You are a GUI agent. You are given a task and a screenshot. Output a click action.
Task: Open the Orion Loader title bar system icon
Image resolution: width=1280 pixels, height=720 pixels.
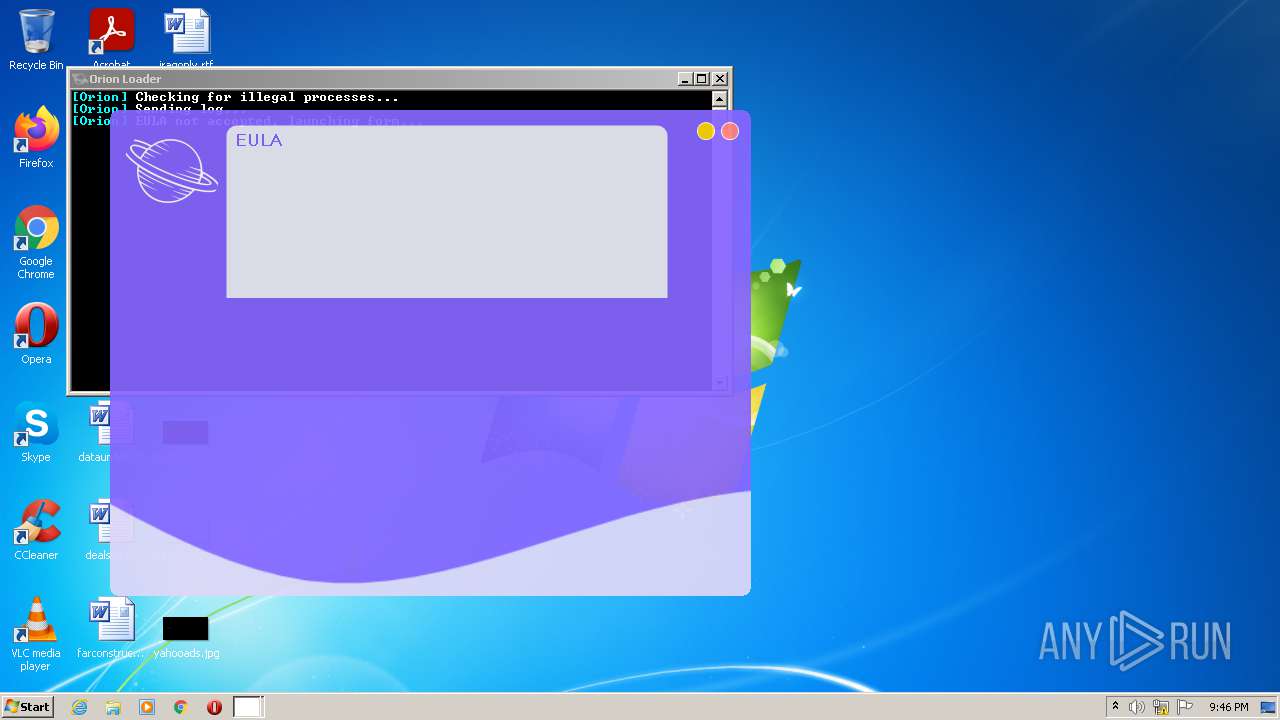[80, 79]
